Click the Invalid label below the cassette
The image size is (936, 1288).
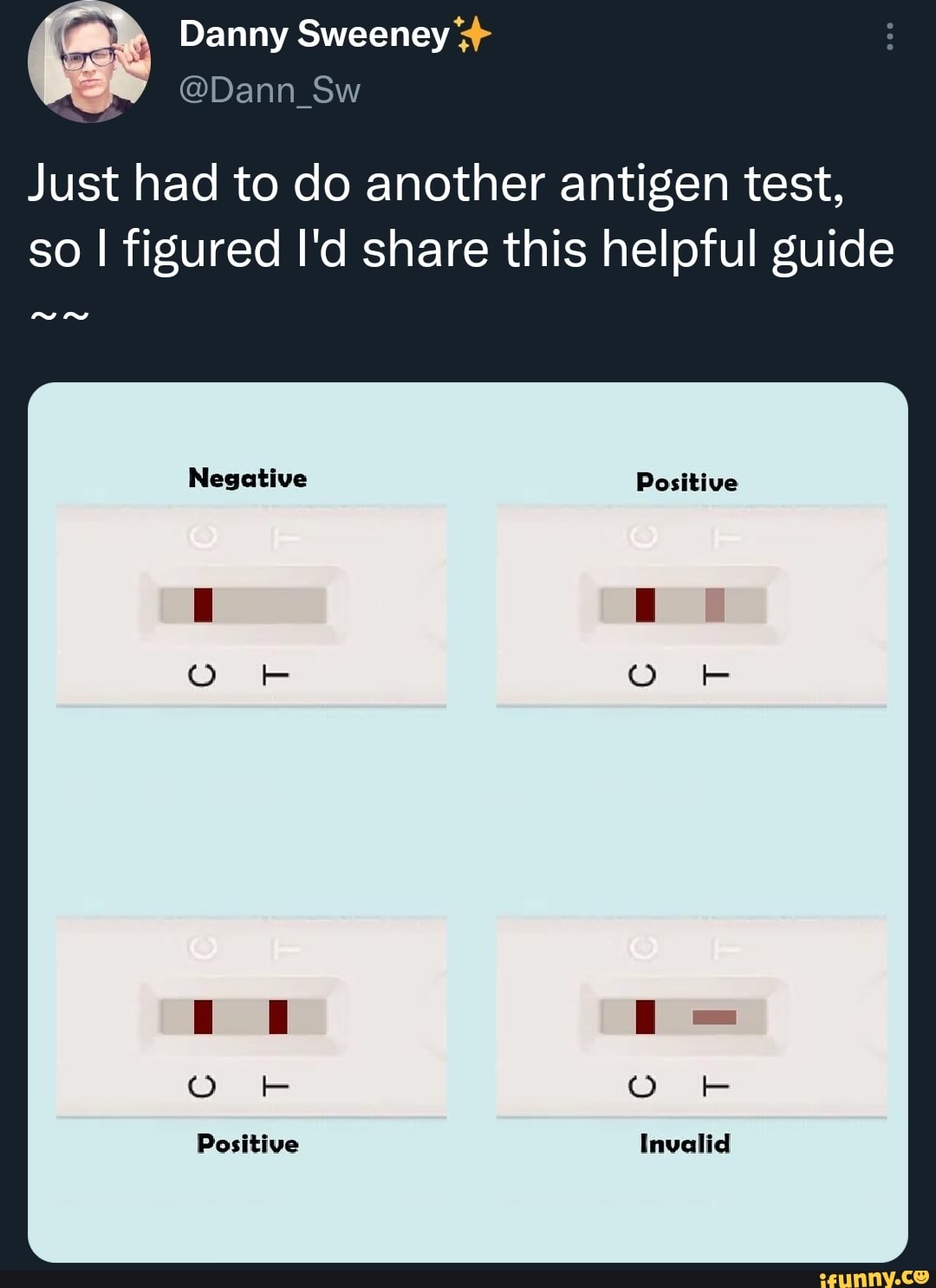point(685,1144)
